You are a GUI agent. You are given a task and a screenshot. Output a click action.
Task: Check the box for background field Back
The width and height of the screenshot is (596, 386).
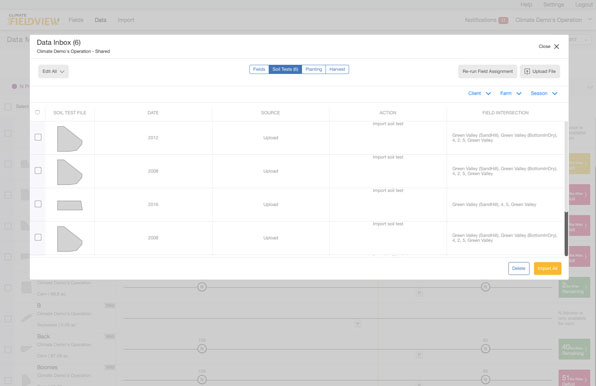pyautogui.click(x=8, y=350)
